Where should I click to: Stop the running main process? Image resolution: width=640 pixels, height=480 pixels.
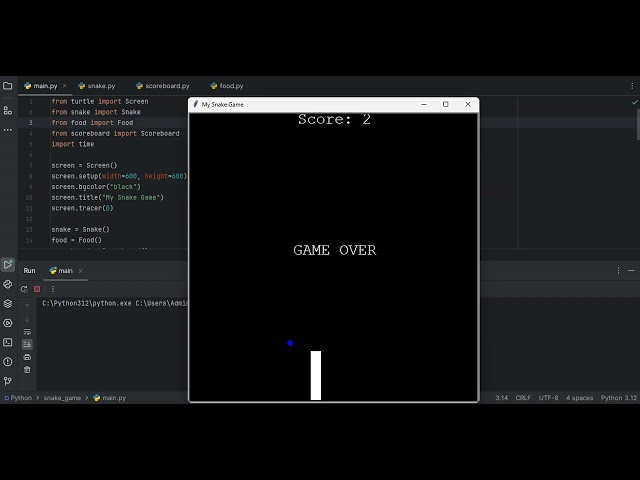click(x=37, y=289)
